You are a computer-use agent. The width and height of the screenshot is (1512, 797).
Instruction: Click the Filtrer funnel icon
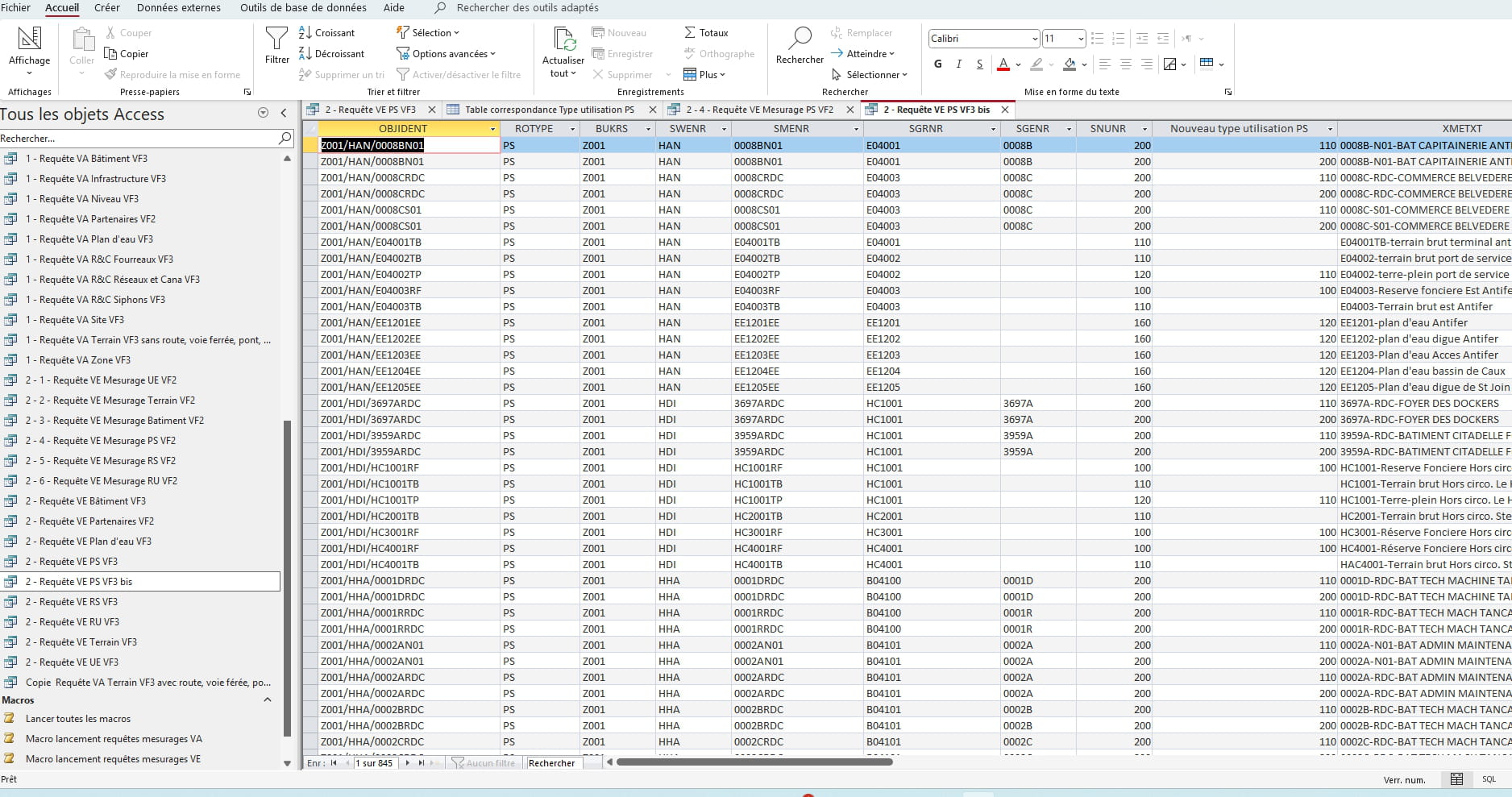click(x=276, y=39)
